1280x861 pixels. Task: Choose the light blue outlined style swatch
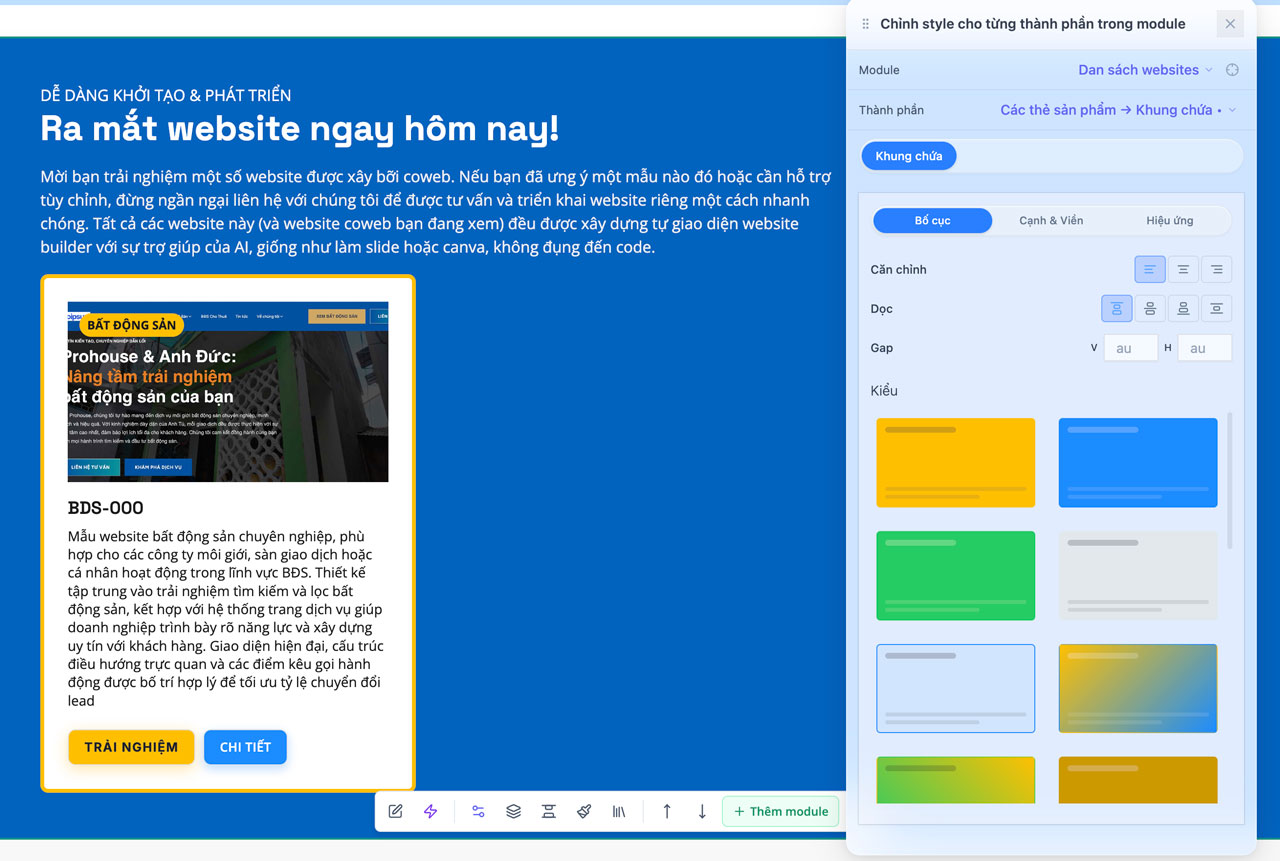coord(956,688)
